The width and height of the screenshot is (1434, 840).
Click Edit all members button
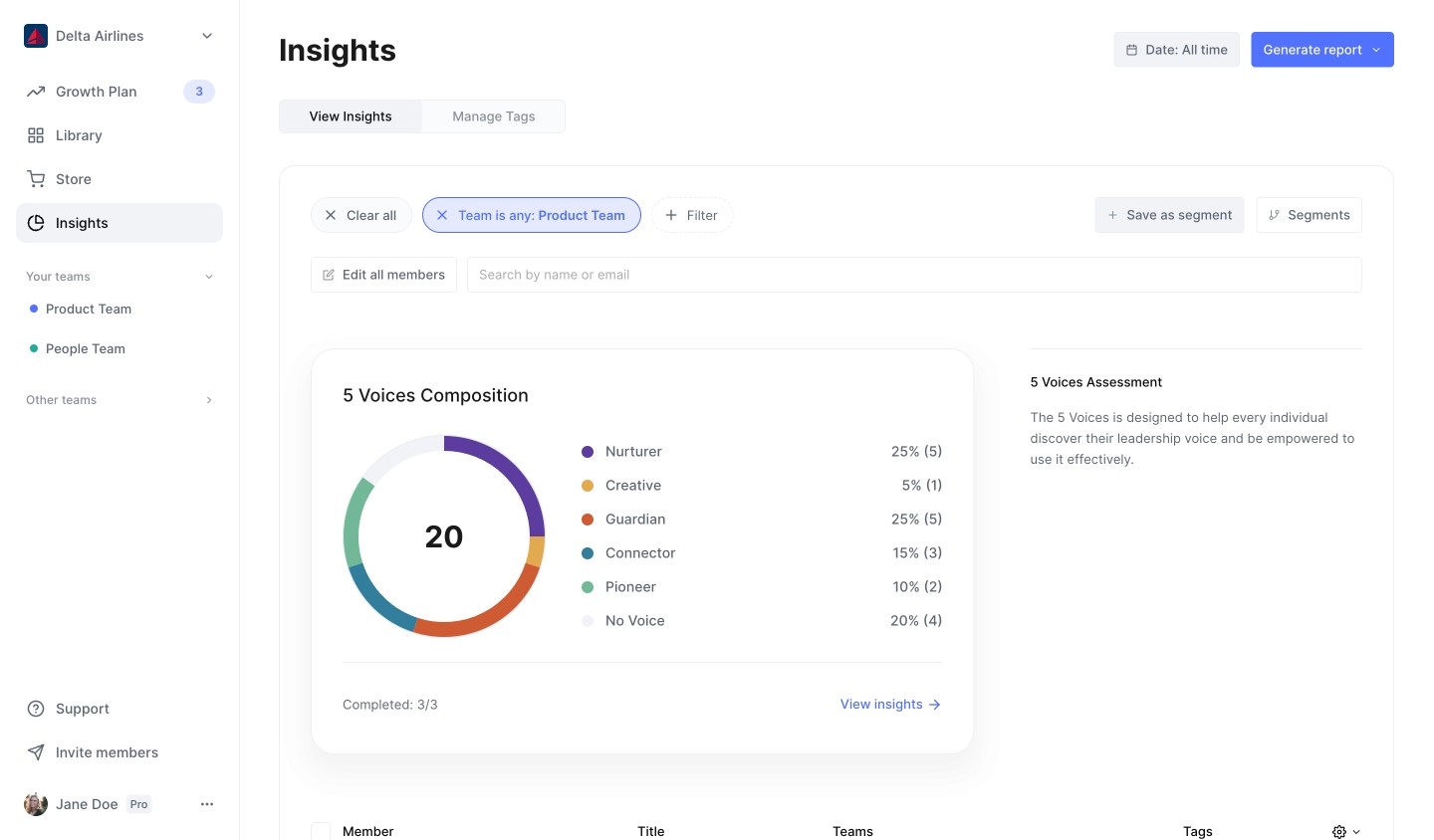(x=383, y=275)
